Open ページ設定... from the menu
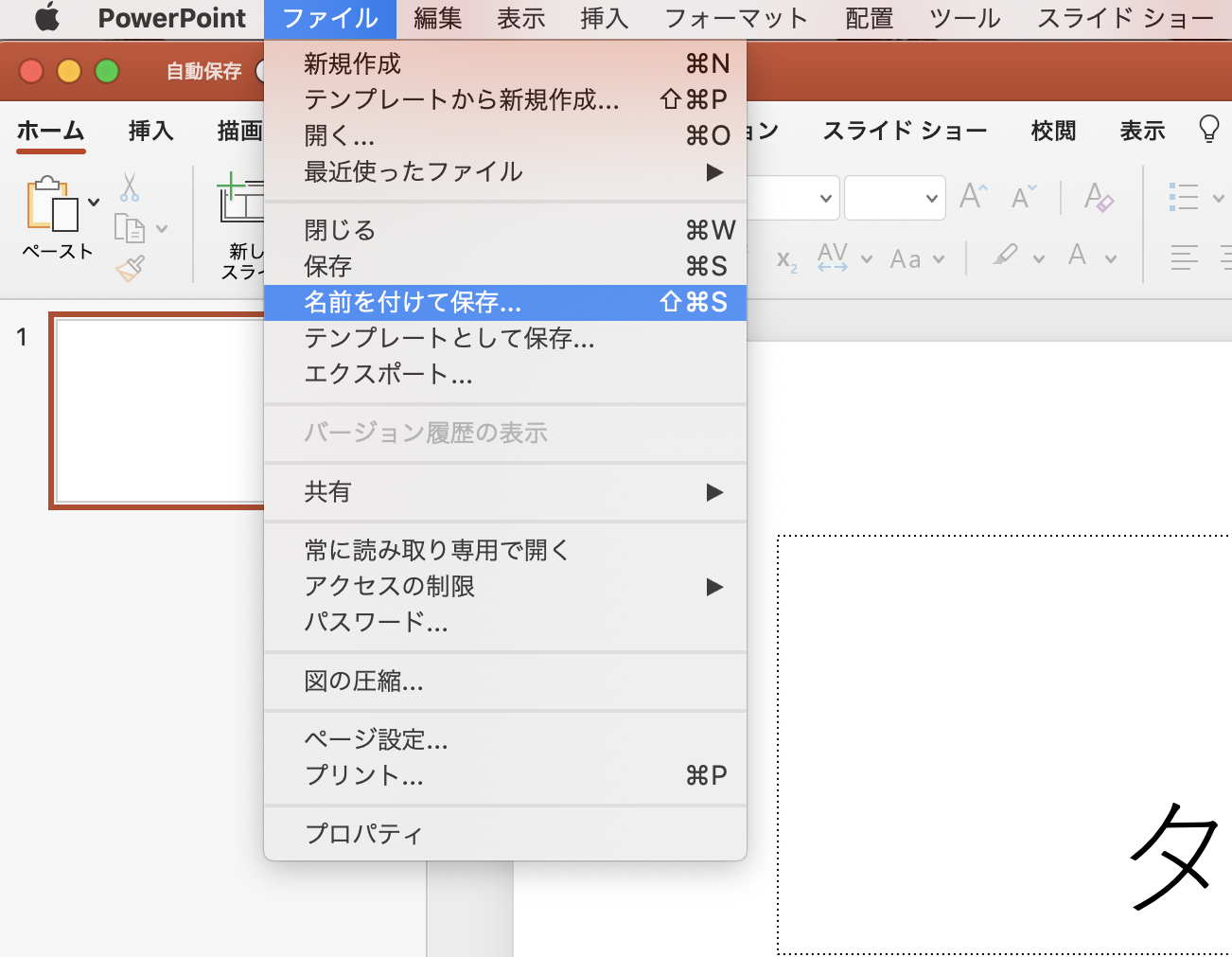 point(505,739)
